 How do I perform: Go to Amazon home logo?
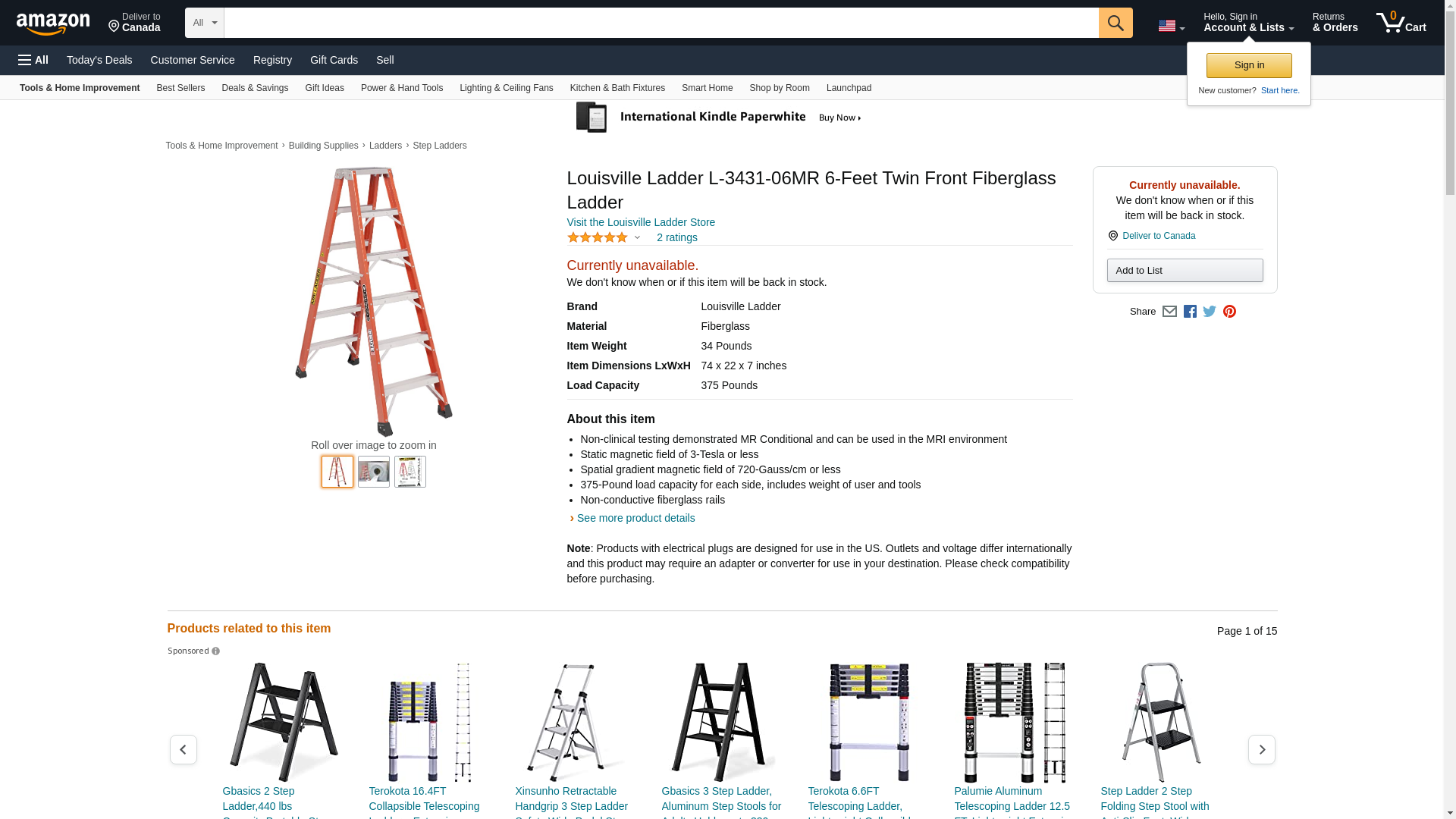pyautogui.click(x=53, y=24)
